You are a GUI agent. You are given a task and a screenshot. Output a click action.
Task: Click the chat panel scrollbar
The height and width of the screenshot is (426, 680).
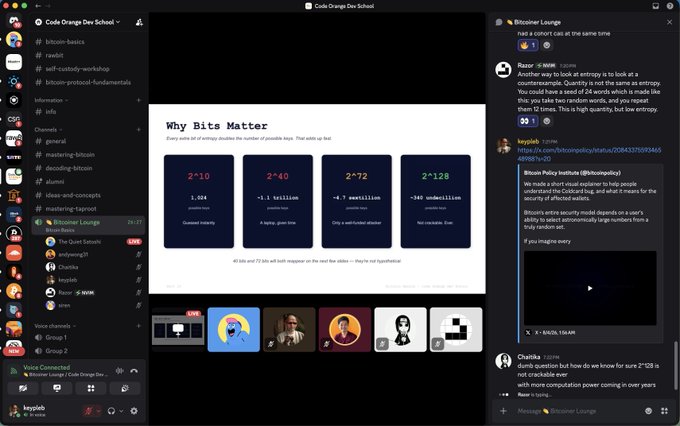pyautogui.click(x=675, y=365)
